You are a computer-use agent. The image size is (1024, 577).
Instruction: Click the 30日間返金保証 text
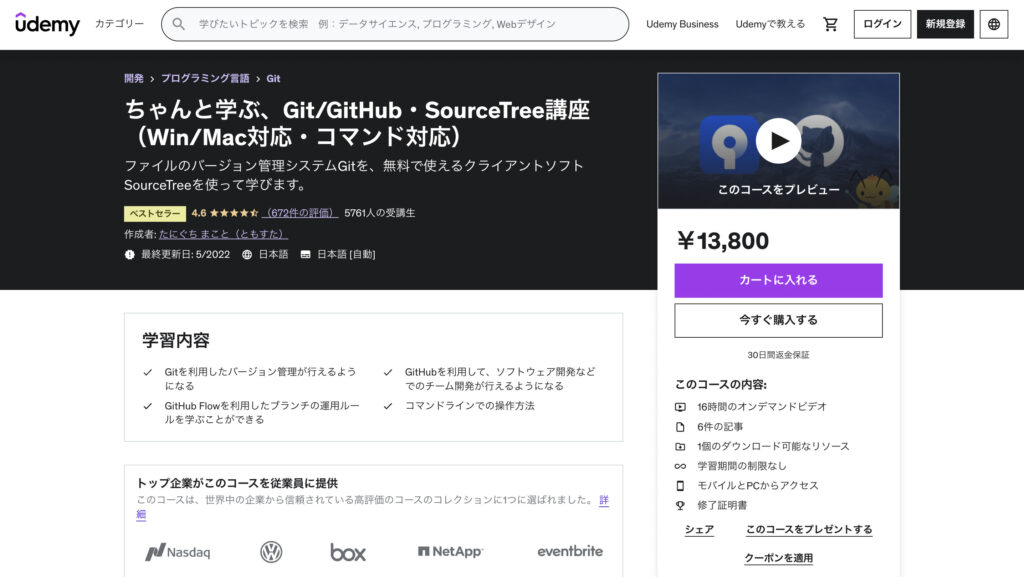(x=778, y=355)
